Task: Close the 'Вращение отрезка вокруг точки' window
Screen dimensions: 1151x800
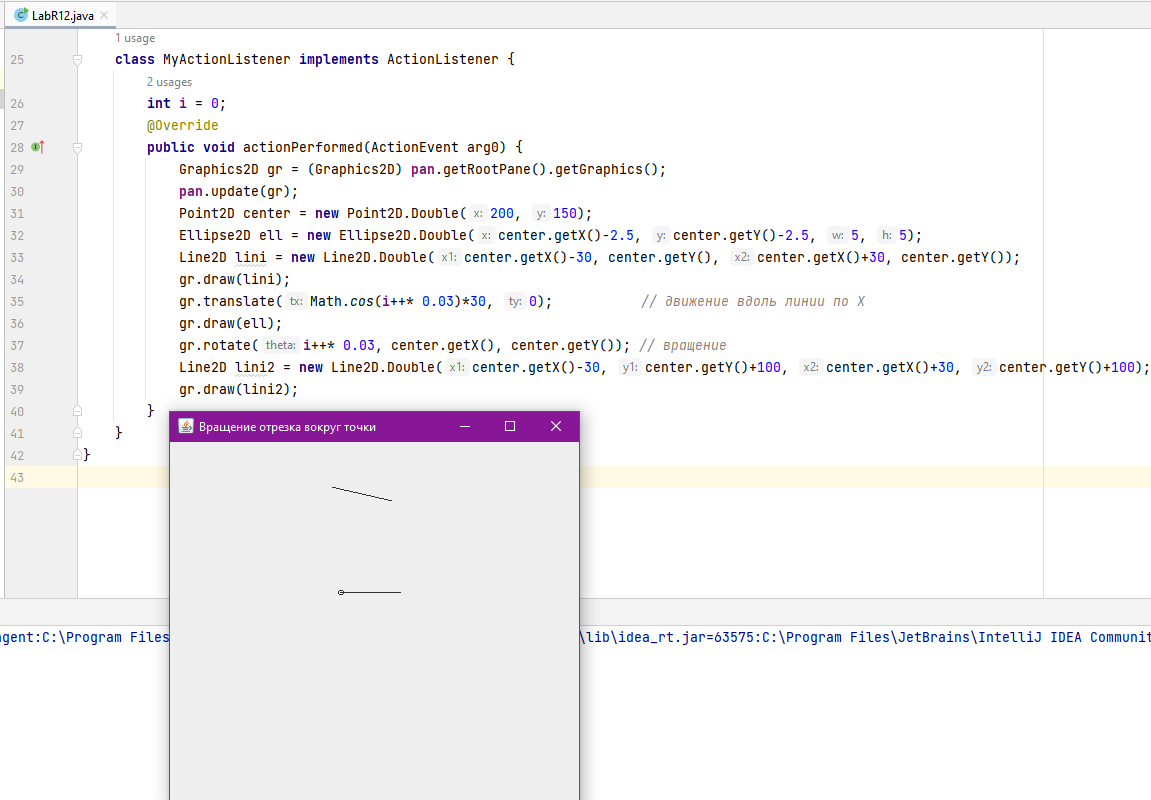Action: coord(556,426)
